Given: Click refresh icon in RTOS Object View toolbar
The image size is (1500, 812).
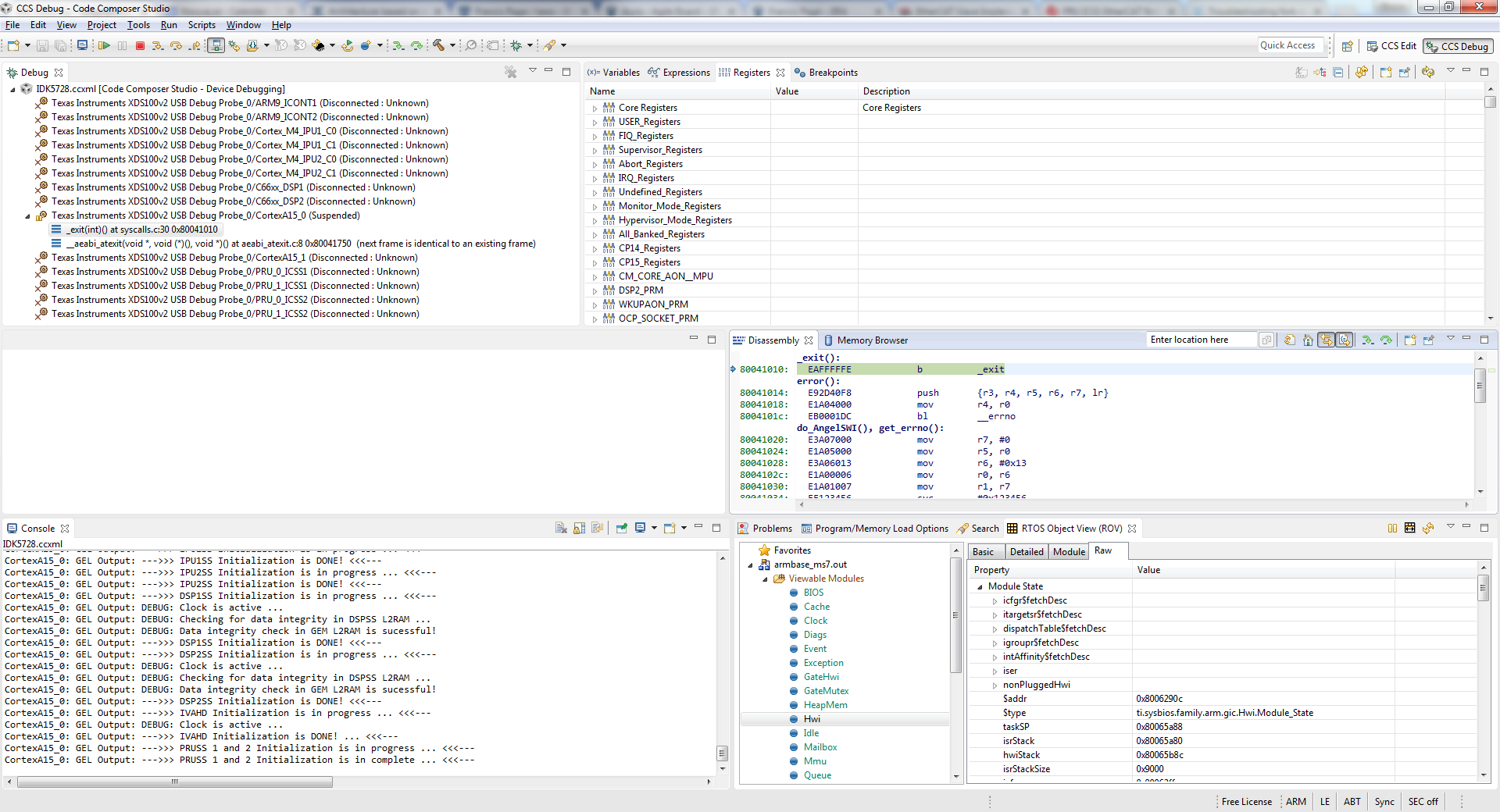Looking at the screenshot, I should (x=1428, y=529).
